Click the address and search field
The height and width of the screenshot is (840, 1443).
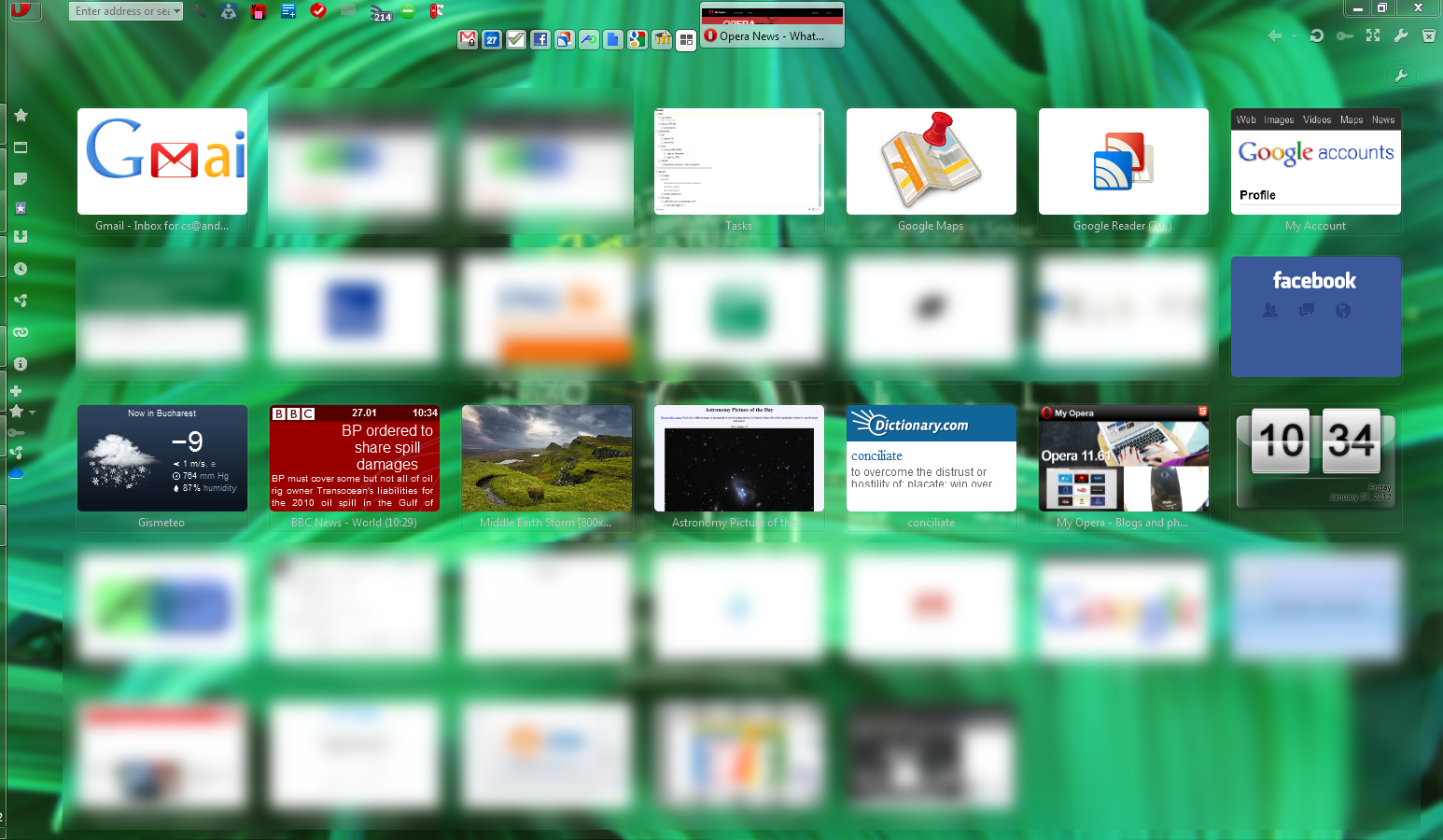pos(125,11)
